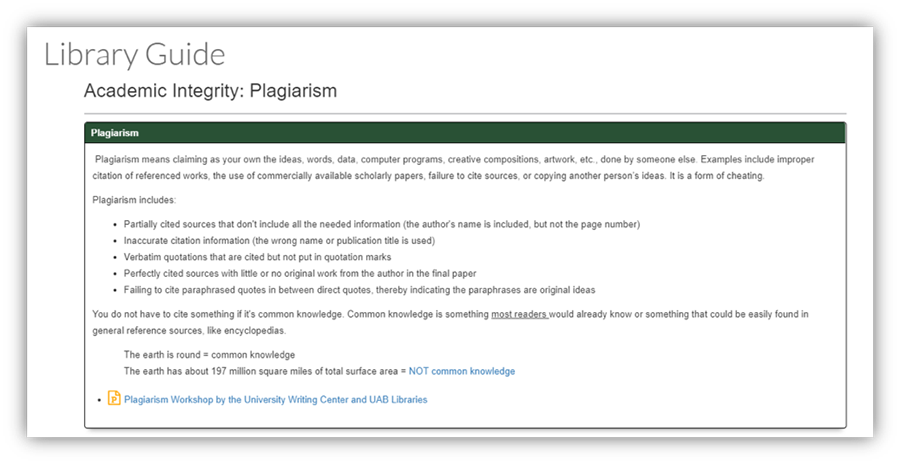Open the Plagiarism Workshop by University Writing Center link
The image size is (900, 464).
275,400
